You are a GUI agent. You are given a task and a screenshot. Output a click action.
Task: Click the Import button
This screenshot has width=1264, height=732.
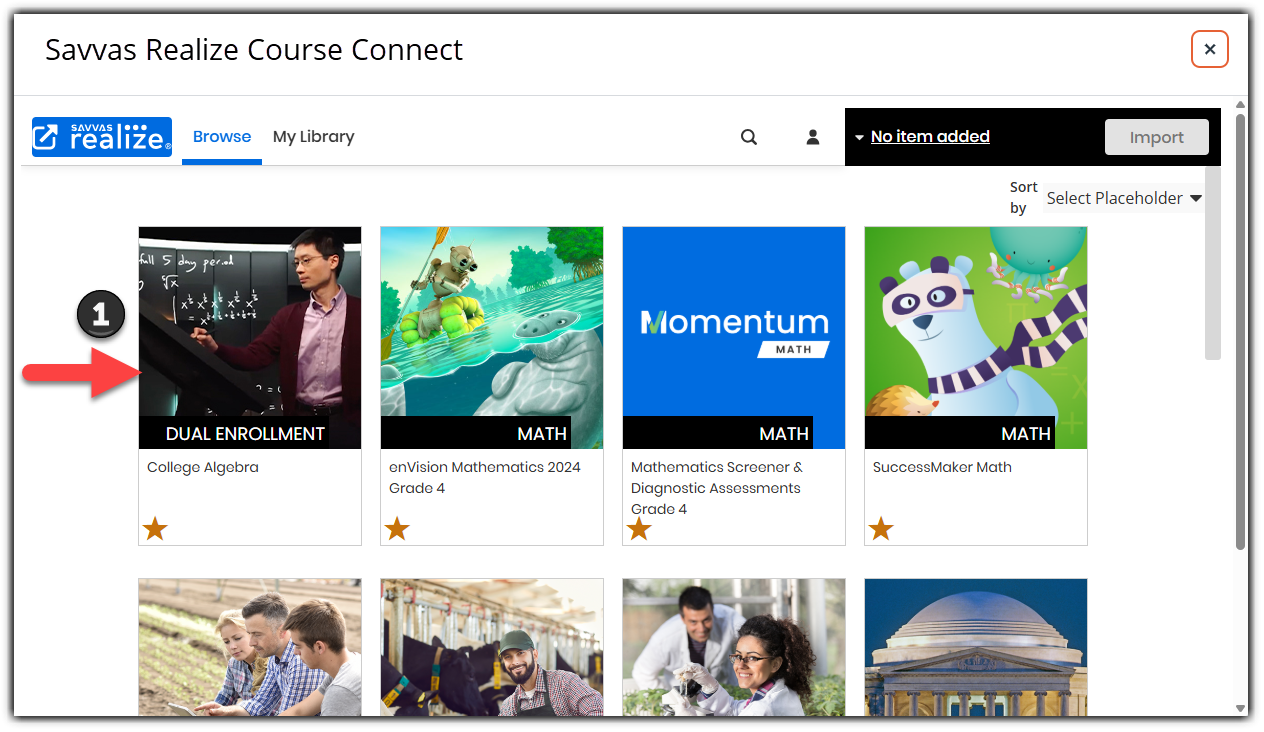(1157, 138)
